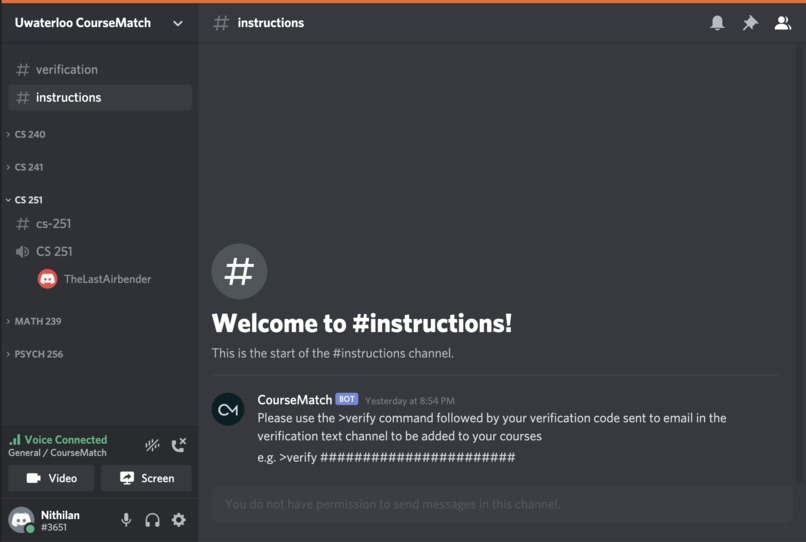Click the TheLastAirbender username
Viewport: 806px width, 542px height.
click(x=107, y=279)
